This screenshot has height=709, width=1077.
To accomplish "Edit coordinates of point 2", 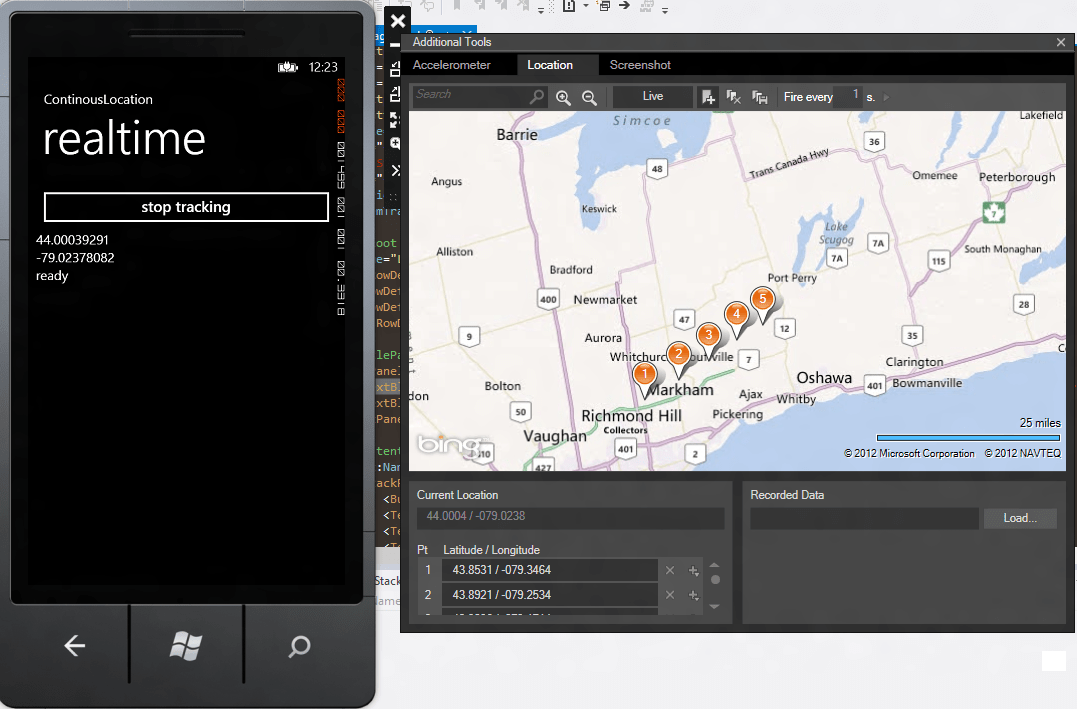I will coord(550,595).
